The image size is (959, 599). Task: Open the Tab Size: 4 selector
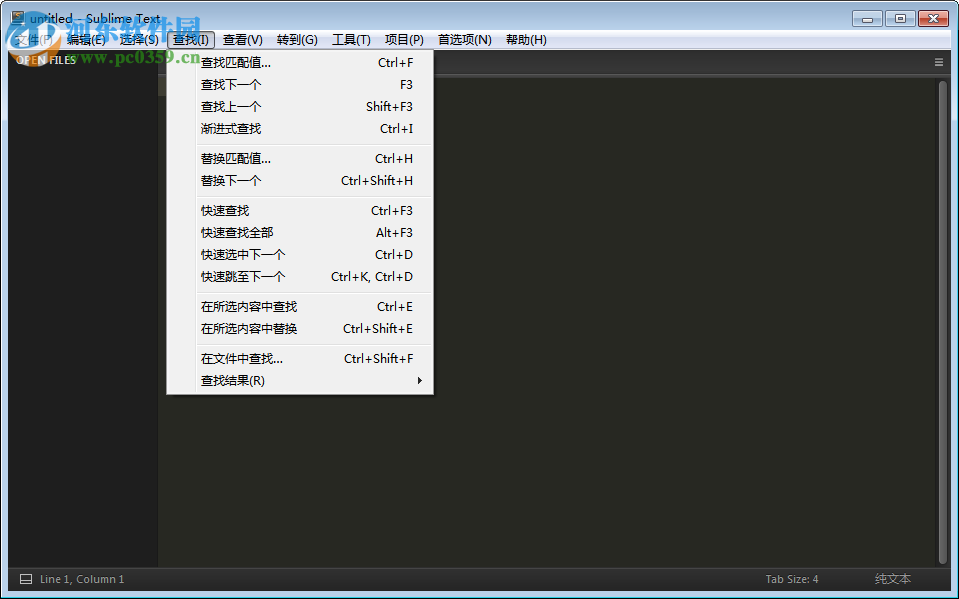tap(791, 578)
